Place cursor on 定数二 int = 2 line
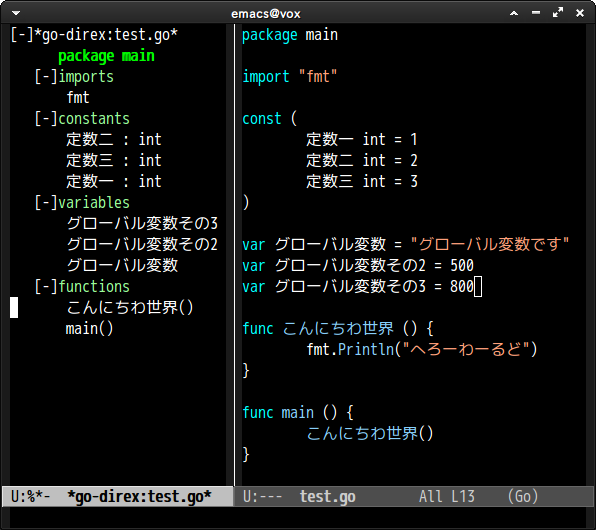 click(362, 160)
